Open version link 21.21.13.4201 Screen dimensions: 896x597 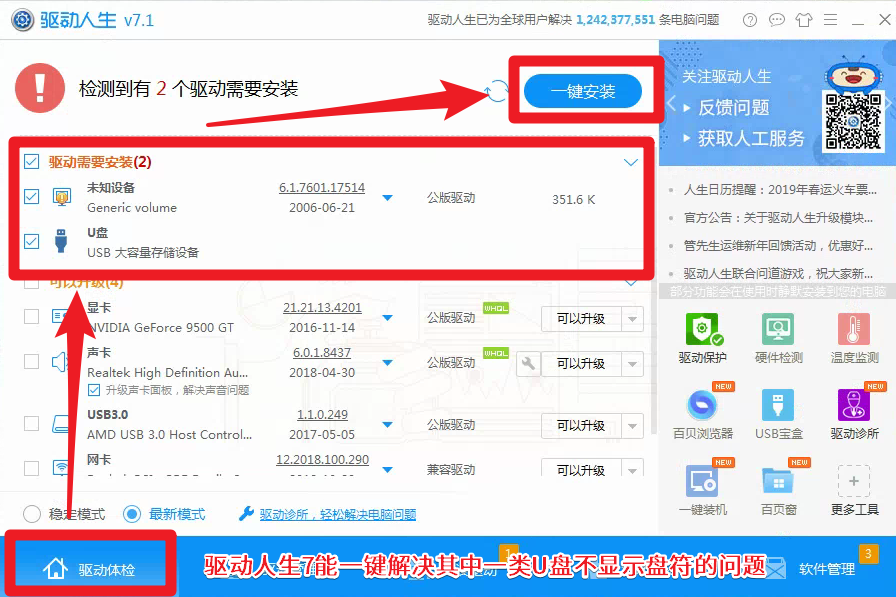point(322,307)
